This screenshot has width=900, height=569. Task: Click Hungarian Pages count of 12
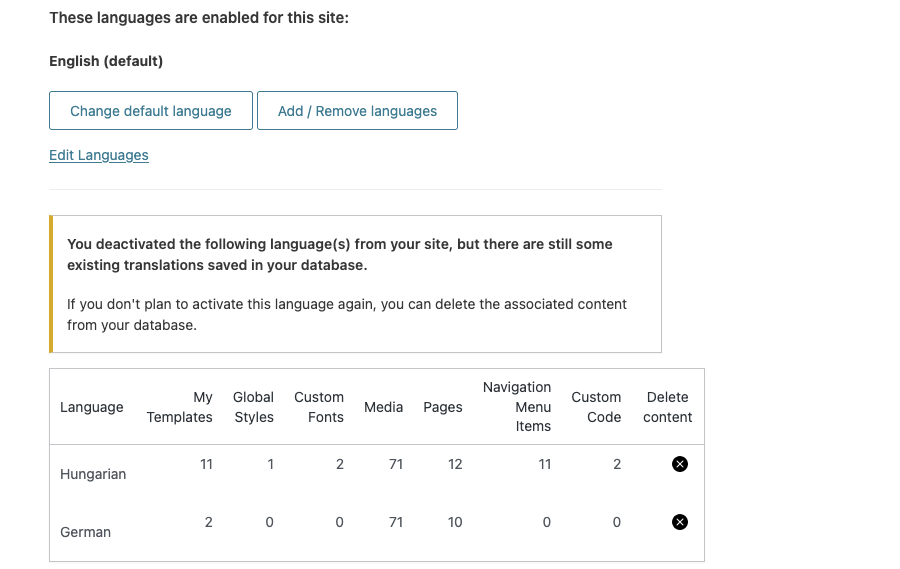[x=455, y=464]
